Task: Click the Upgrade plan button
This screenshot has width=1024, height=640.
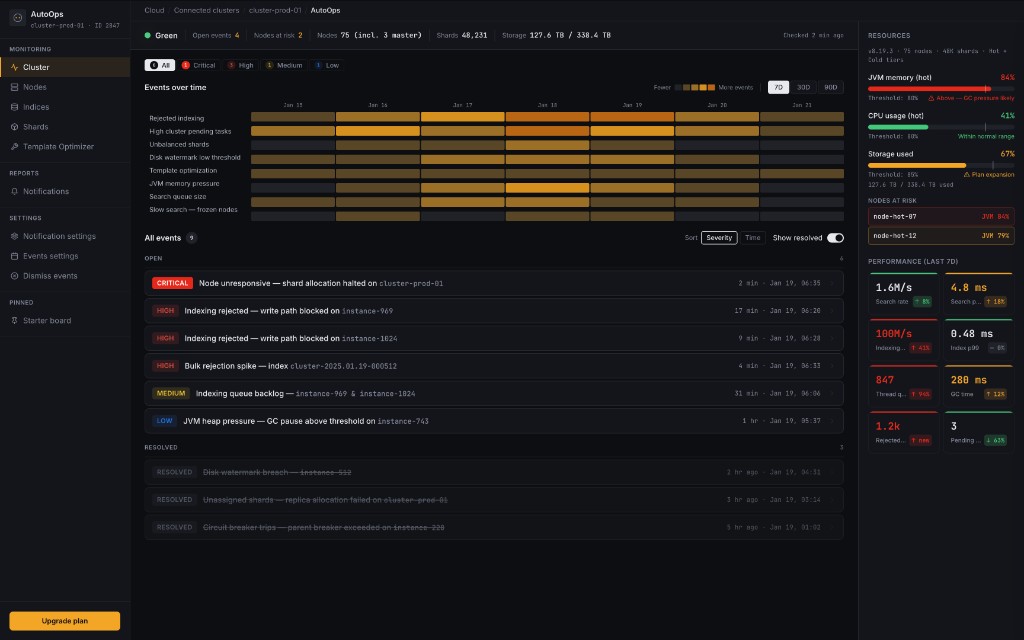Action: point(64,620)
